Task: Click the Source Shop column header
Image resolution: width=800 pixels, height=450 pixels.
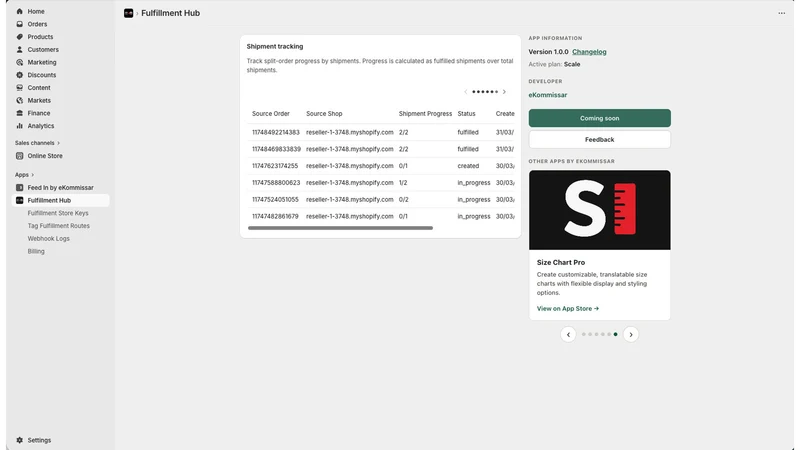Action: tap(324, 114)
